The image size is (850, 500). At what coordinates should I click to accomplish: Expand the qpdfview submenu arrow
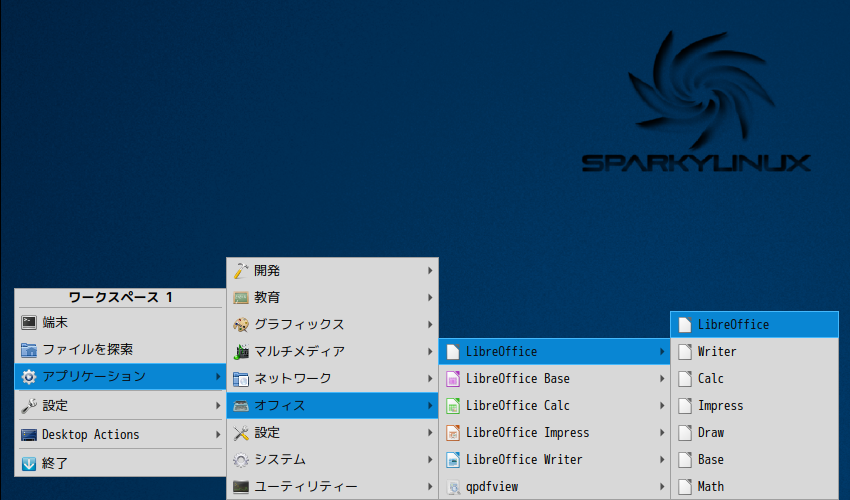point(662,487)
